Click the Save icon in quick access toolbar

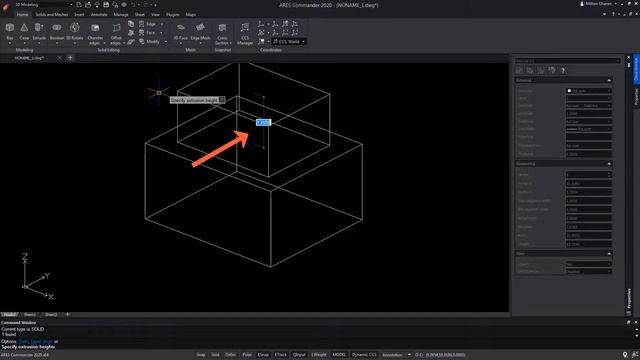click(x=106, y=5)
